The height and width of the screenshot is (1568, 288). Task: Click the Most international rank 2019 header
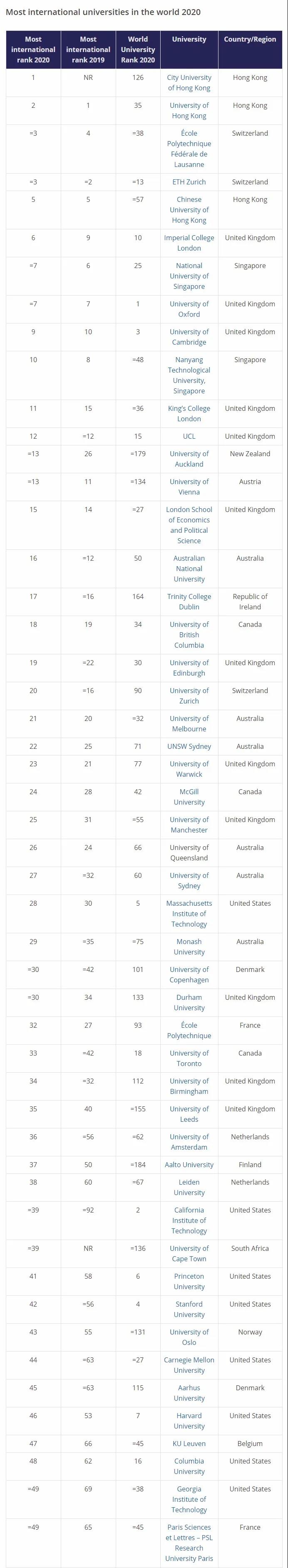pyautogui.click(x=88, y=50)
